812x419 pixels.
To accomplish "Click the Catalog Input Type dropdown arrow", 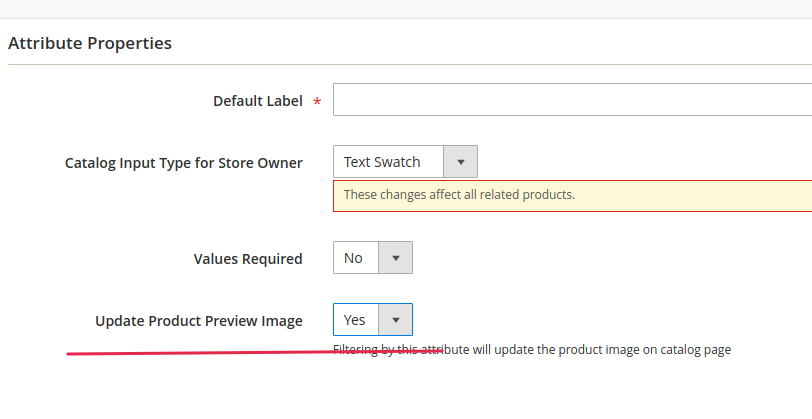I will point(460,162).
